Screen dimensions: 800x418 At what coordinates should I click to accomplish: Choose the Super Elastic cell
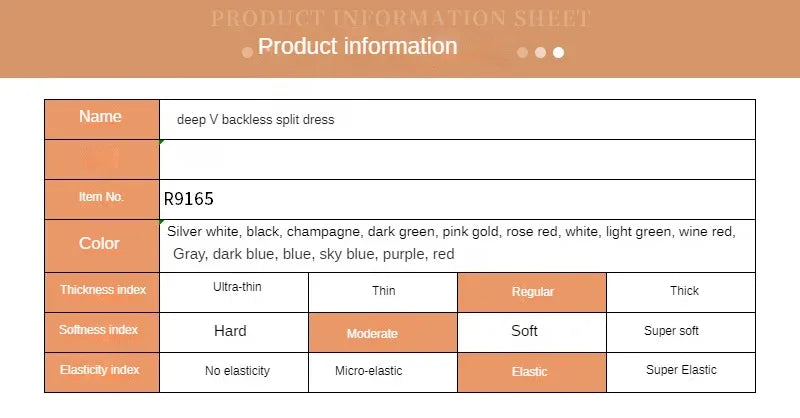[681, 373]
